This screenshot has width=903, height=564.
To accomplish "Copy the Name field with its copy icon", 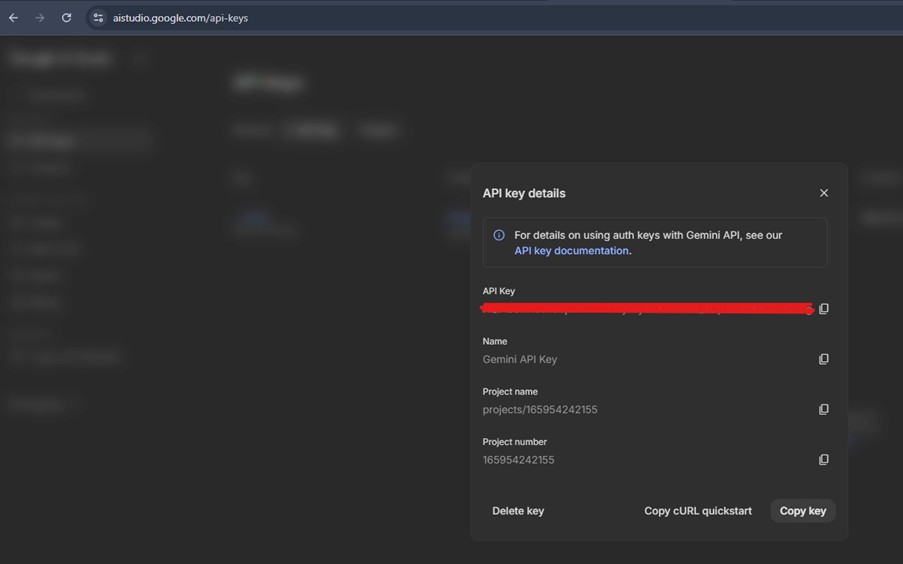I will 824,359.
